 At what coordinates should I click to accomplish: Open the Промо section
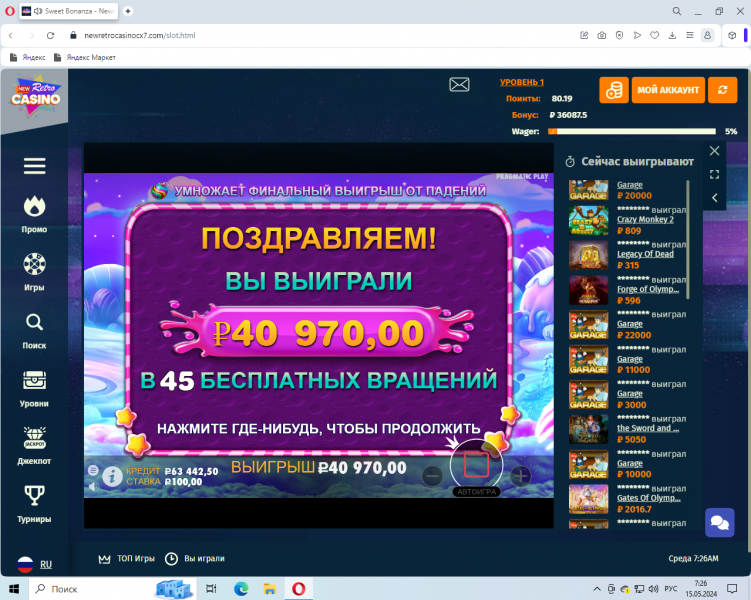tap(34, 215)
